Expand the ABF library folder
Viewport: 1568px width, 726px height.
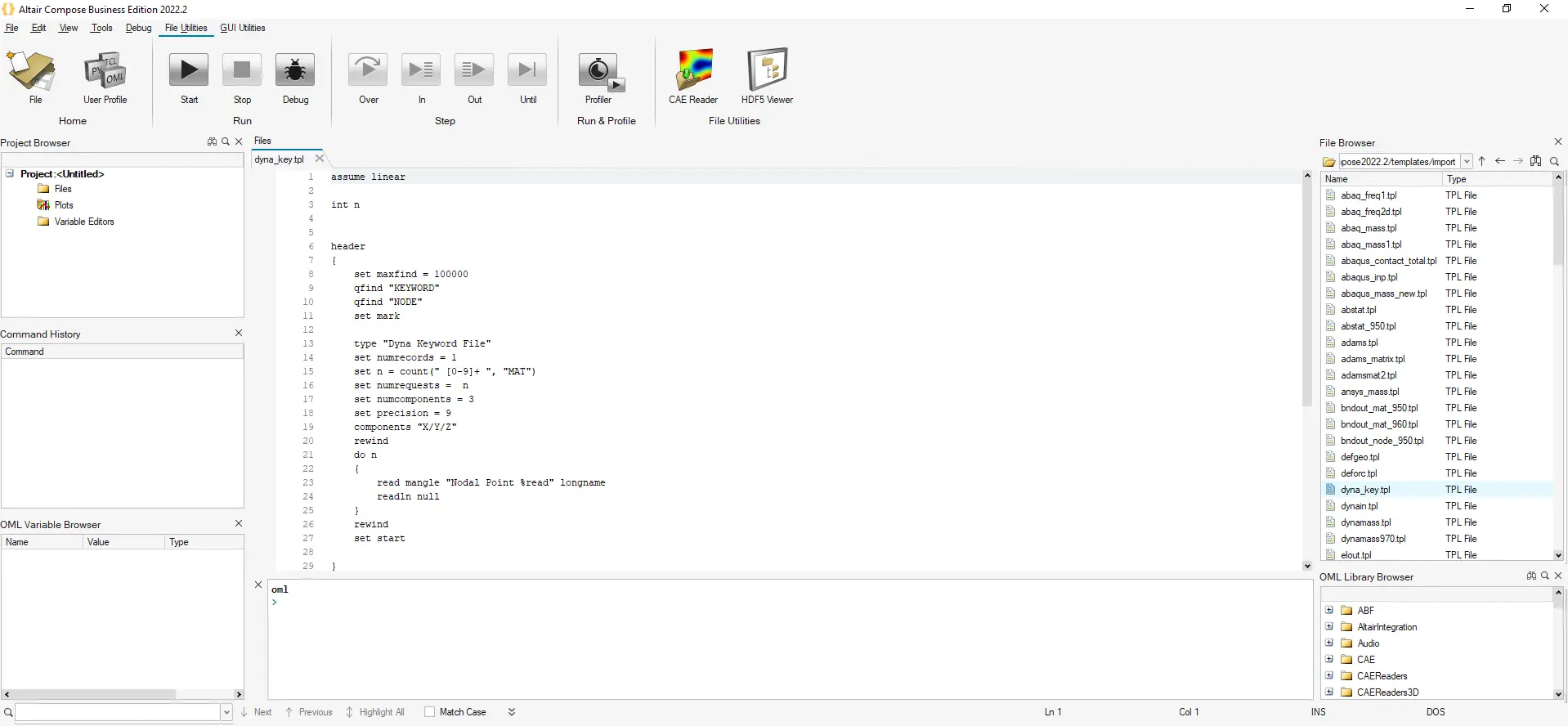[1329, 610]
